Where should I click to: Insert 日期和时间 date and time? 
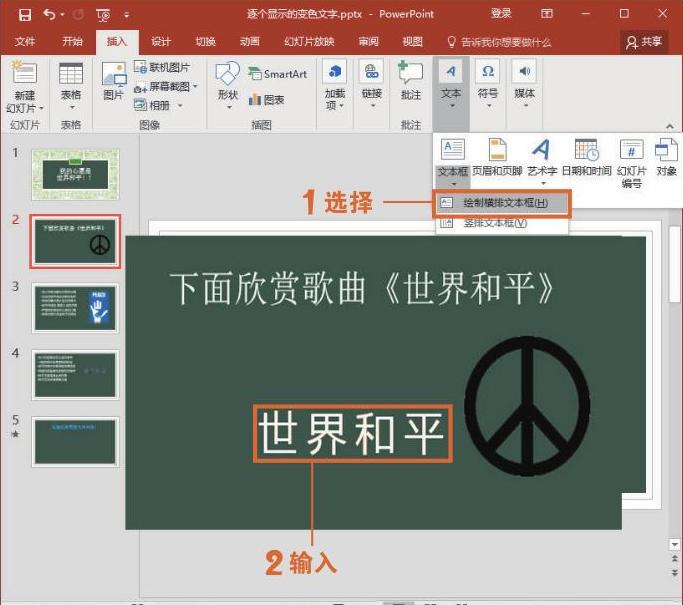point(586,157)
